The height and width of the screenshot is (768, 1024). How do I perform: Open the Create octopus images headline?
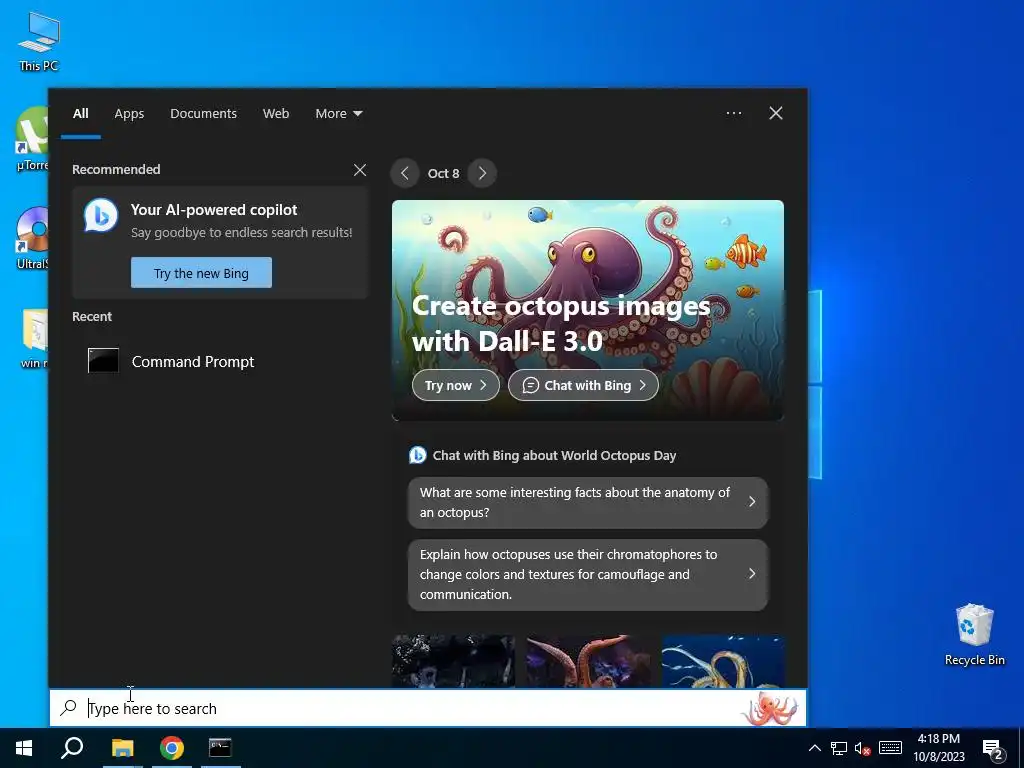561,323
